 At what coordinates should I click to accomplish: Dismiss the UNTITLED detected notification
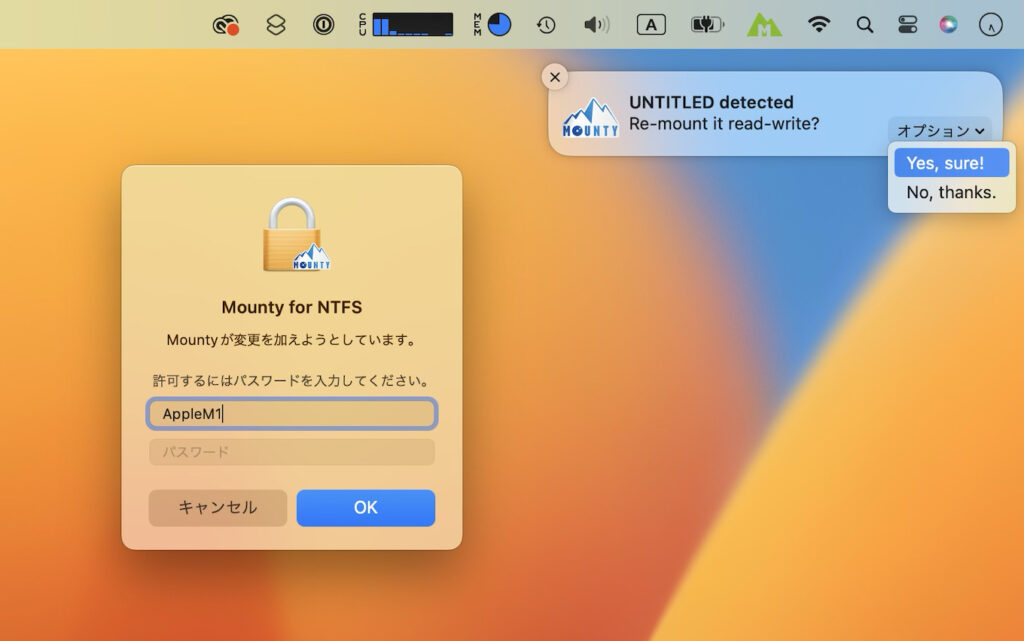(555, 76)
